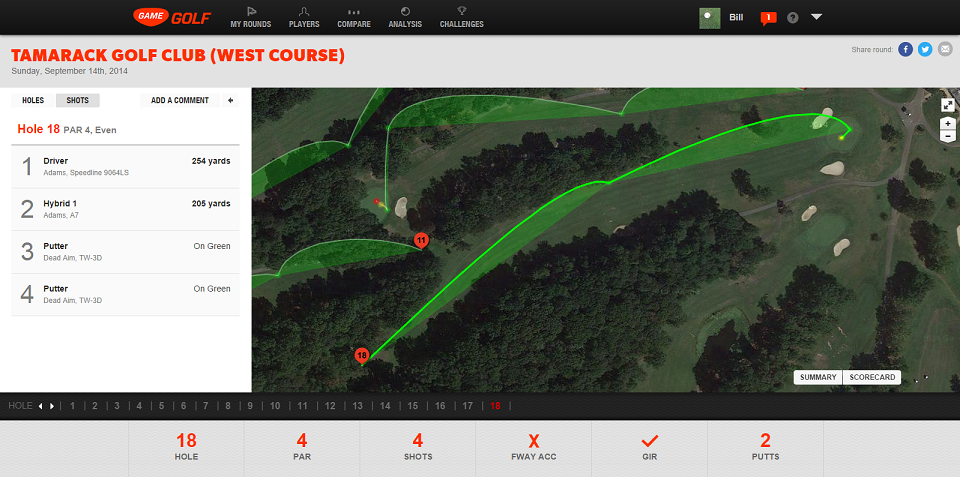Share round via Twitter icon
The width and height of the screenshot is (960, 477).
925,50
